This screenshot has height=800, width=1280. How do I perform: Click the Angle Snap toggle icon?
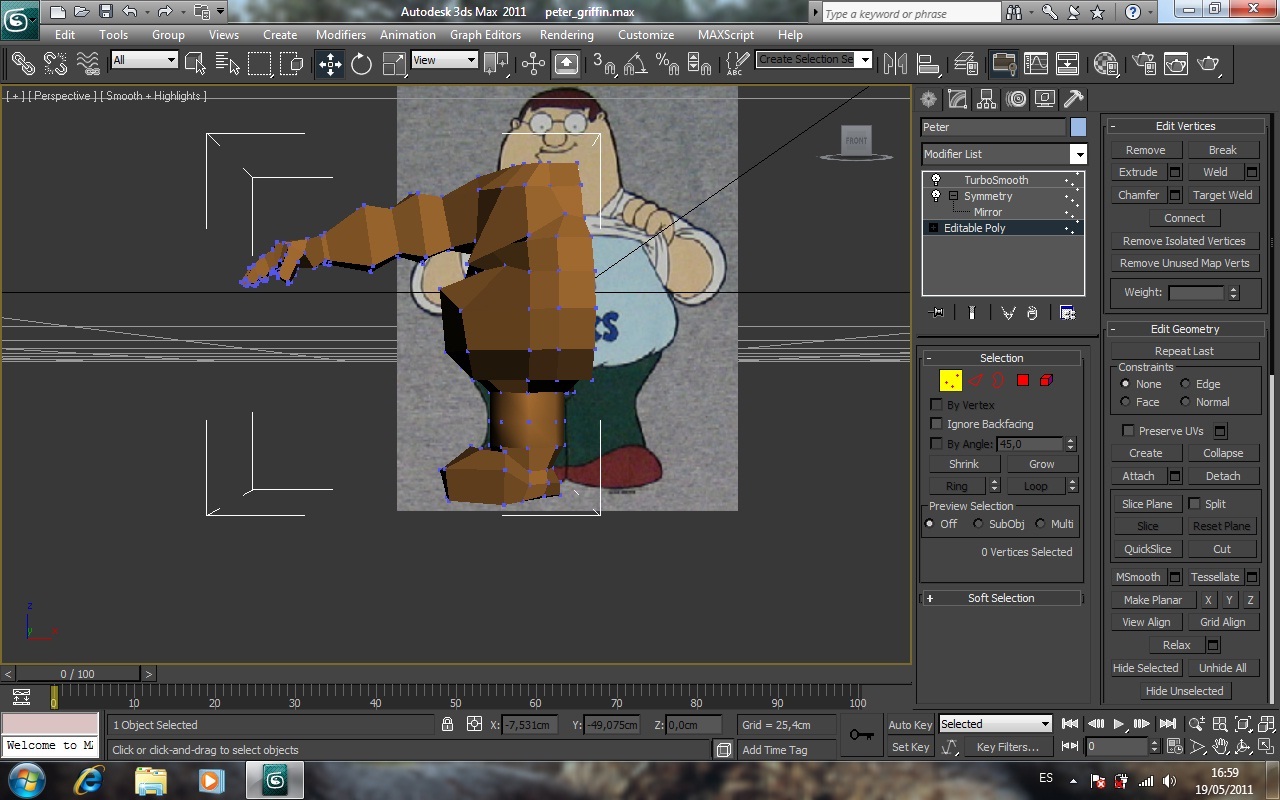[635, 64]
